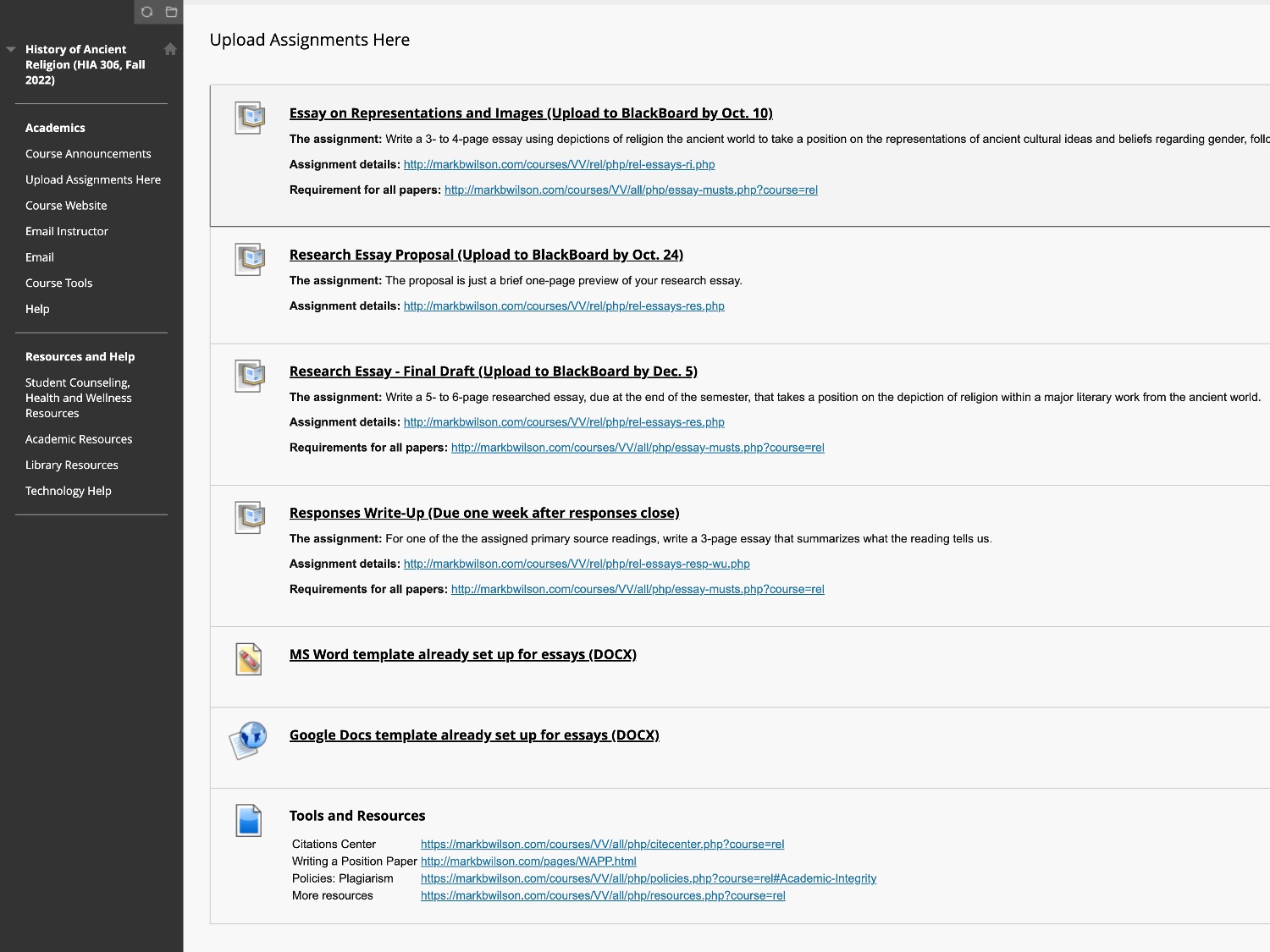Open the Research Essay Proposal assignment title
Image resolution: width=1270 pixels, height=952 pixels.
(x=486, y=255)
